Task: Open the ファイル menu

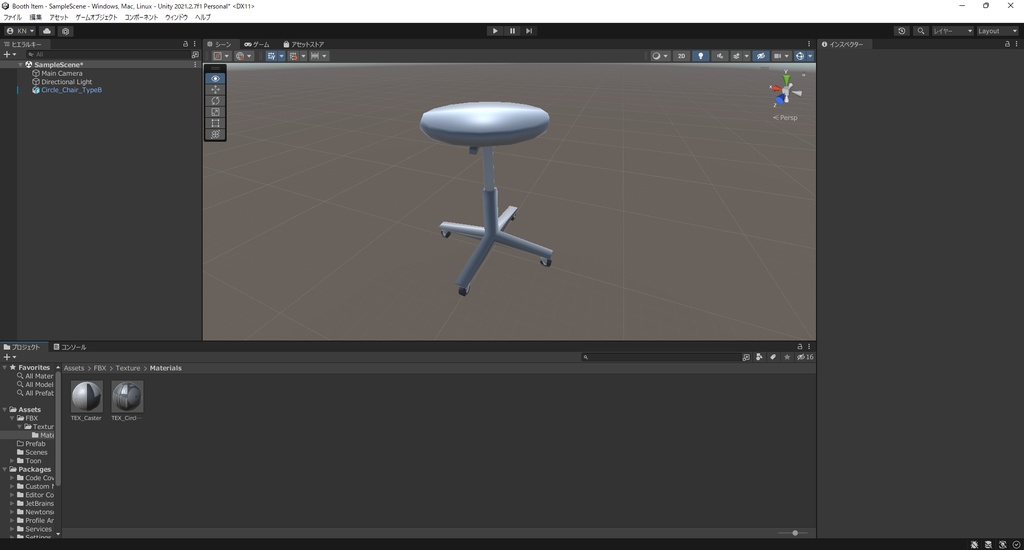Action: point(12,17)
